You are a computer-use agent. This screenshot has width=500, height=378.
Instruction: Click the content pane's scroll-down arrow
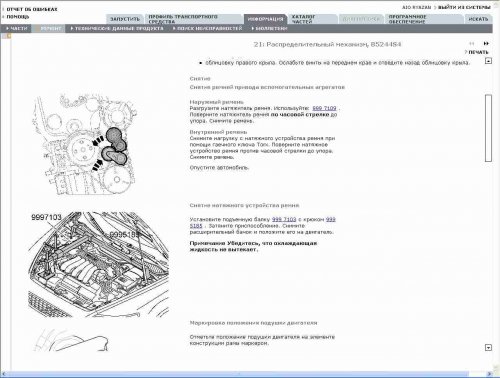point(488,348)
